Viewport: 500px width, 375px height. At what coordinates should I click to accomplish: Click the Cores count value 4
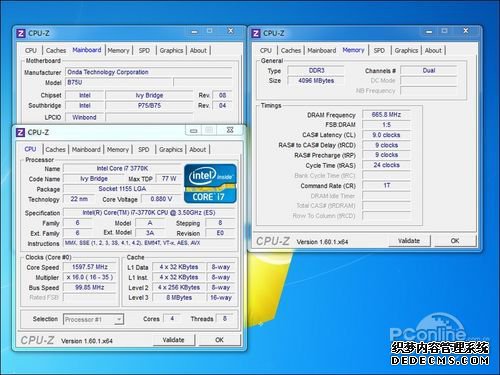click(172, 319)
